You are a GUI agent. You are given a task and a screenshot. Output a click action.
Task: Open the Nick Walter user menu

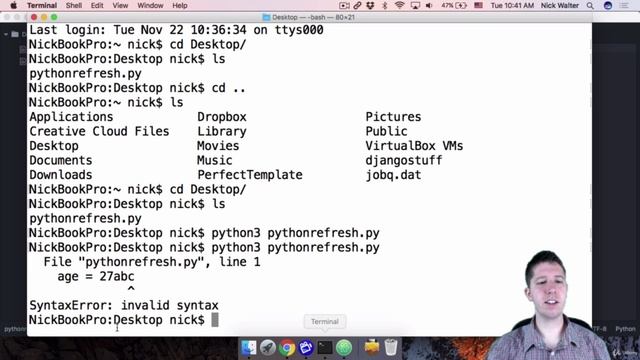click(560, 5)
